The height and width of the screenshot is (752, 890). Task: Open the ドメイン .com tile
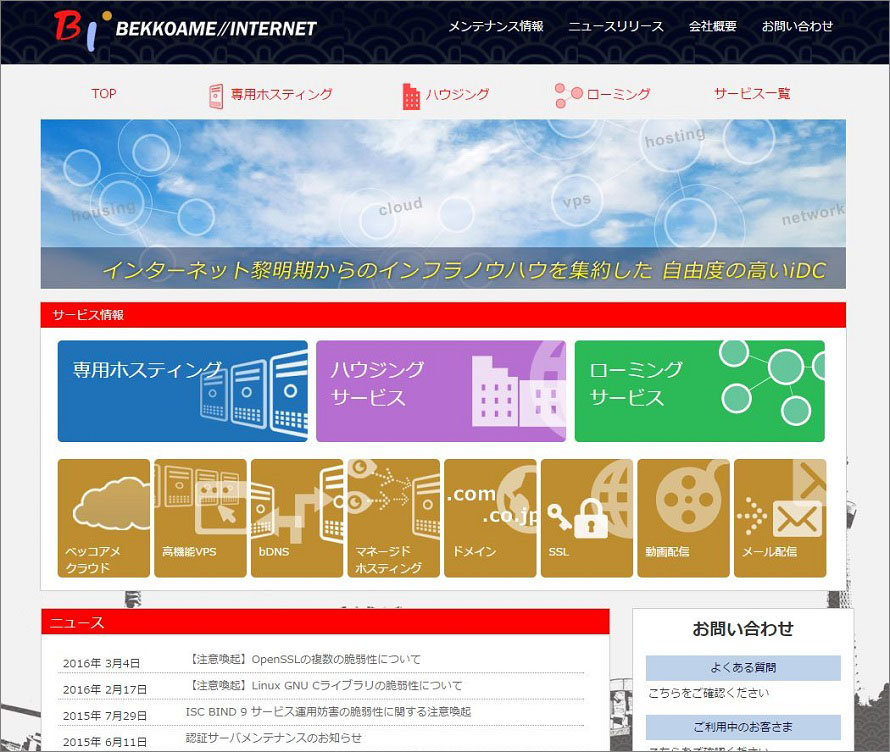(490, 518)
